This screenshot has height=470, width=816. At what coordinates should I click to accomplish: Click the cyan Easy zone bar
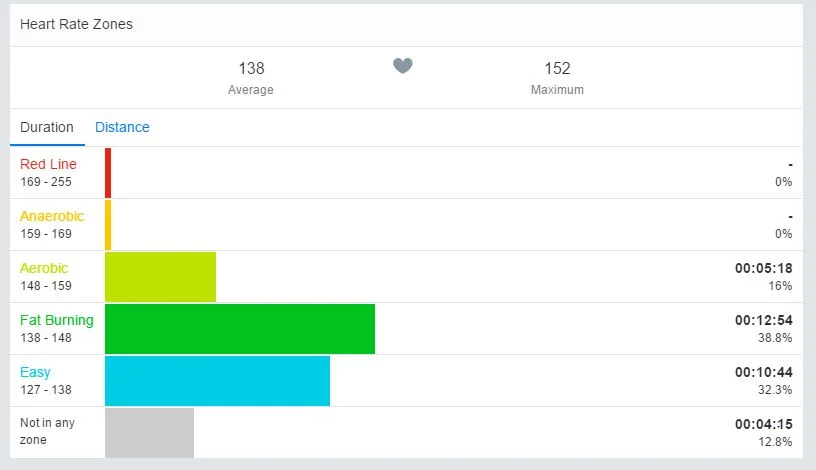[217, 381]
